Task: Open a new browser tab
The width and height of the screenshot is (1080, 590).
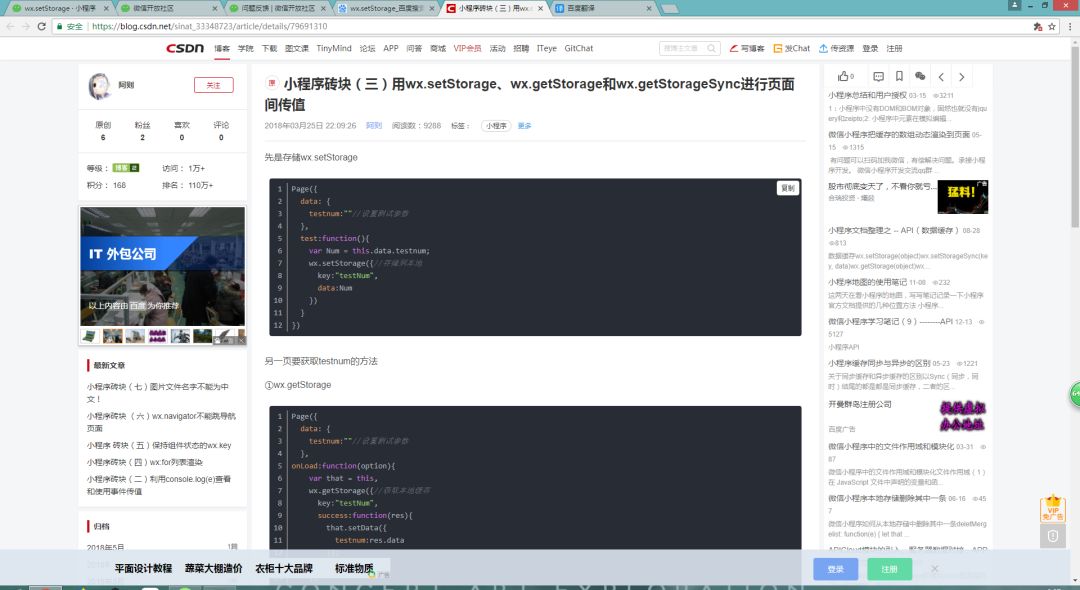Action: (669, 8)
